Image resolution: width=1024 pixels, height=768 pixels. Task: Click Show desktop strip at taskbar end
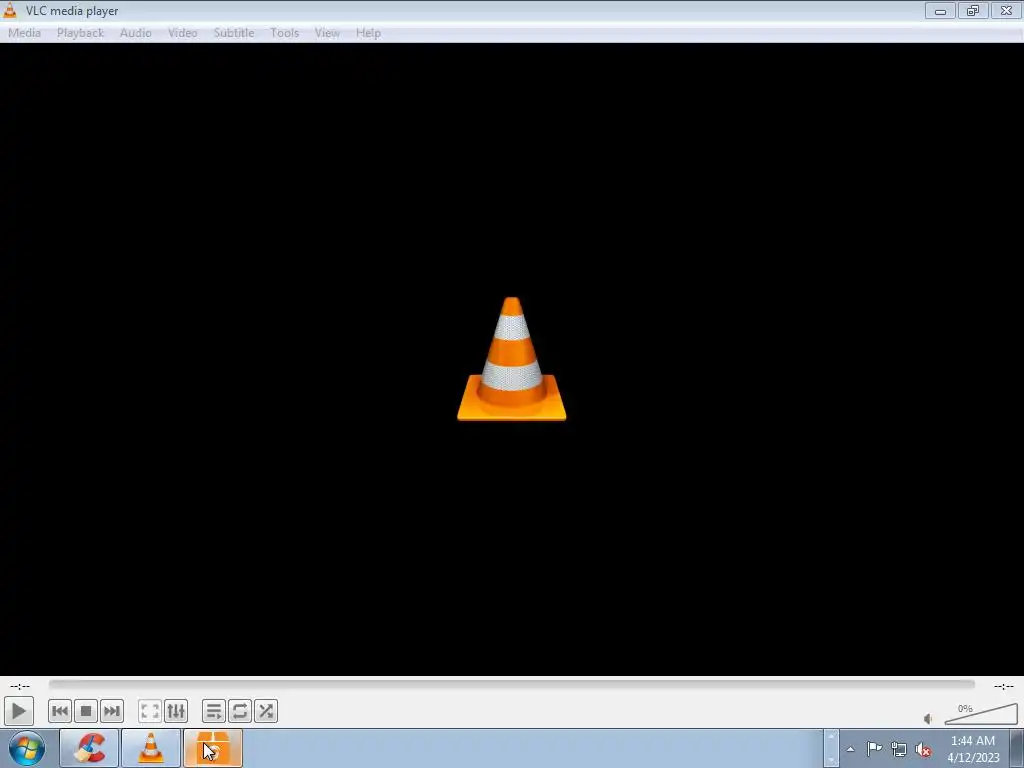1017,749
